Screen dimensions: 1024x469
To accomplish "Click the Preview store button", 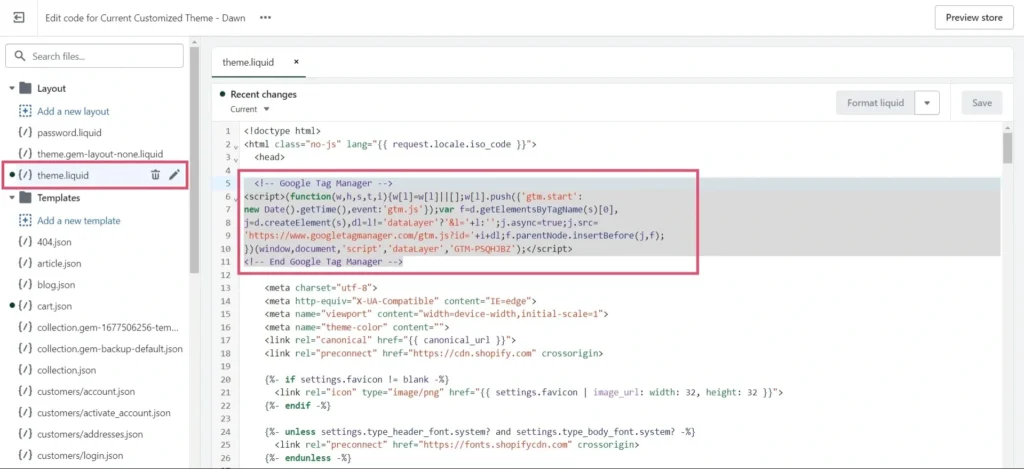I will (x=974, y=18).
